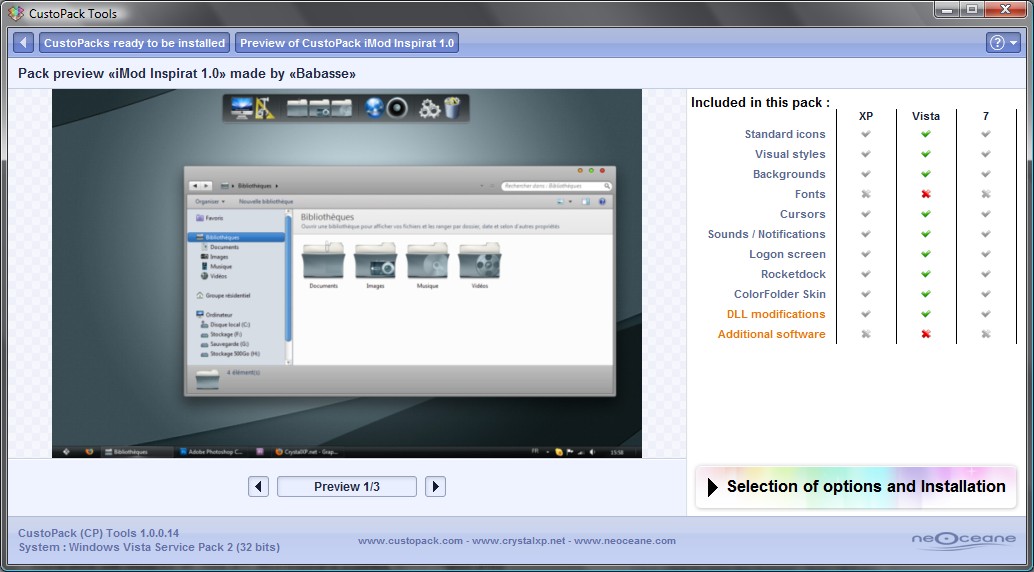
Task: Click the 'Cursors' label
Action: 803,214
